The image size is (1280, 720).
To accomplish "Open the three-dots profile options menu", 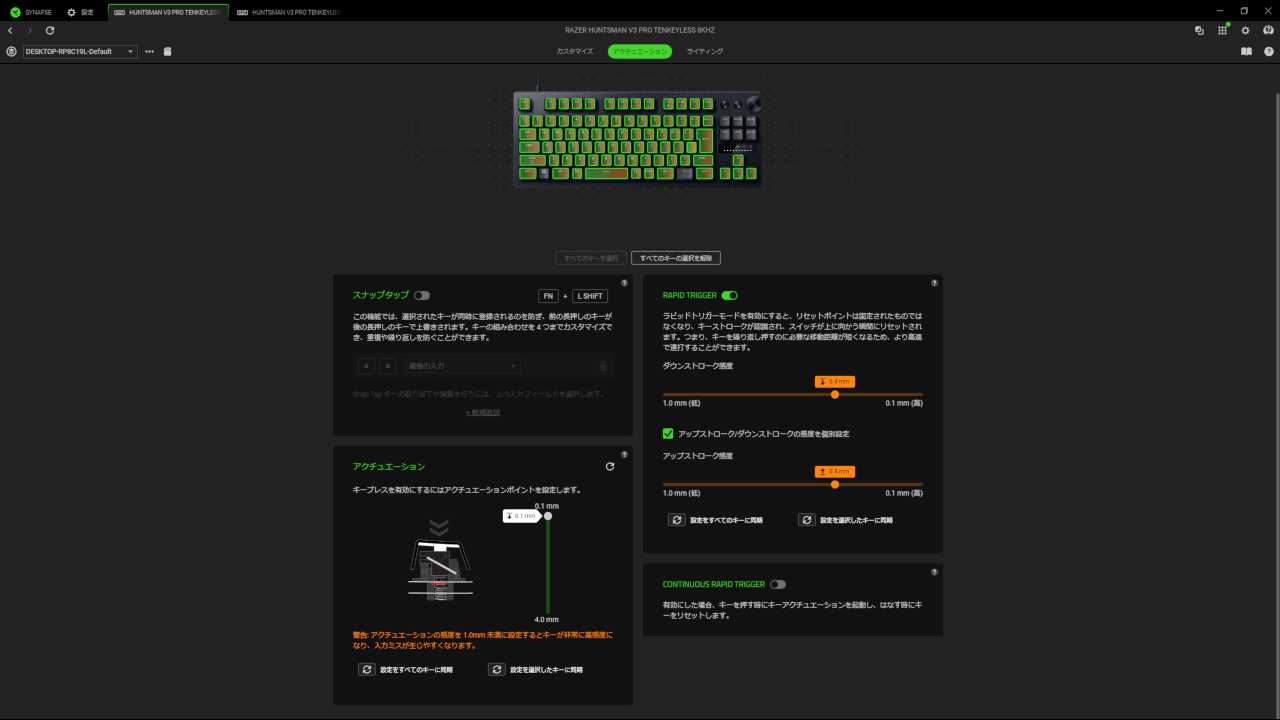I will click(x=150, y=51).
